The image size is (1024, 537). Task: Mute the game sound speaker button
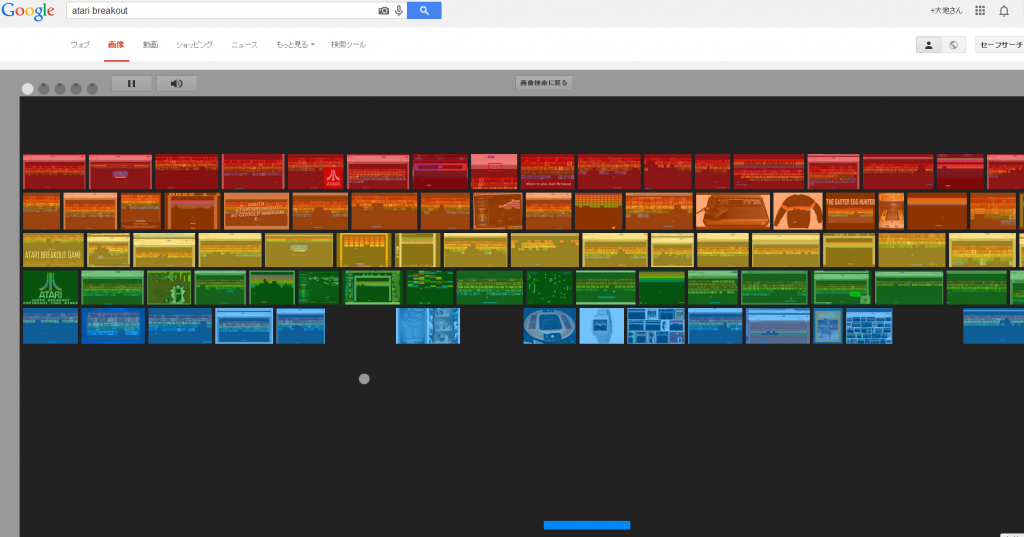176,84
